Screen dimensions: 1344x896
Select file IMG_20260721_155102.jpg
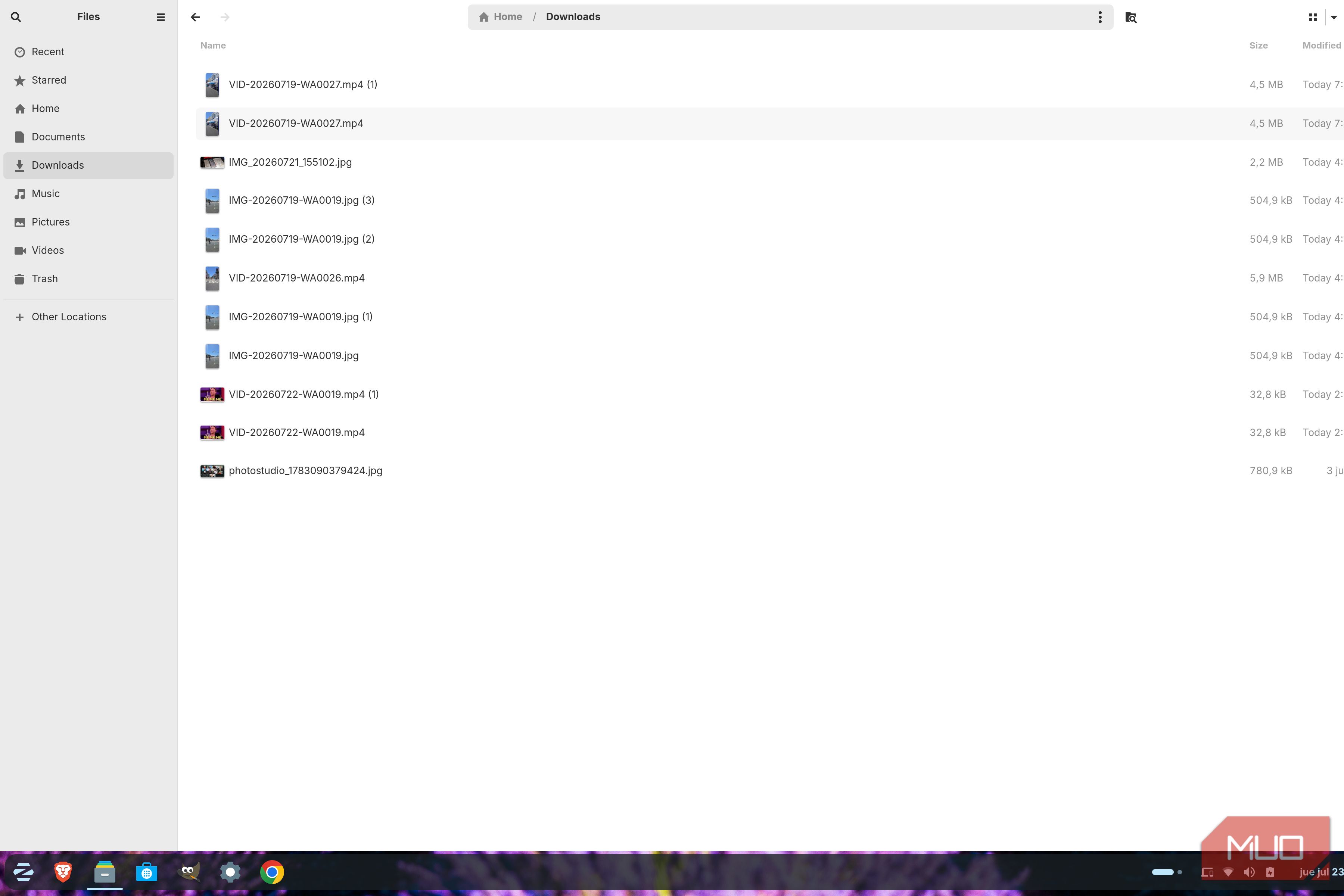coord(769,163)
